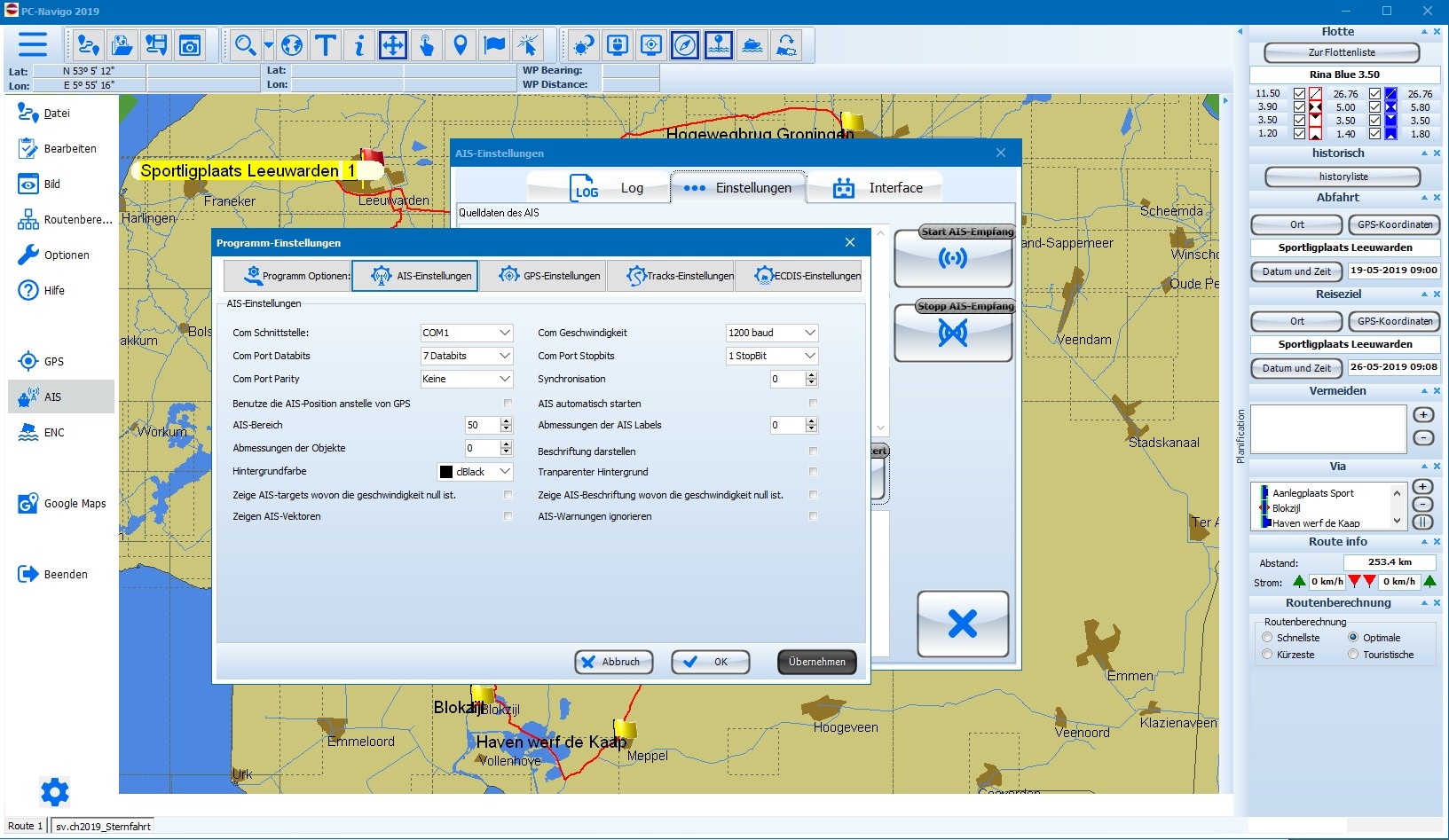Click the hamburger menu icon

click(33, 44)
